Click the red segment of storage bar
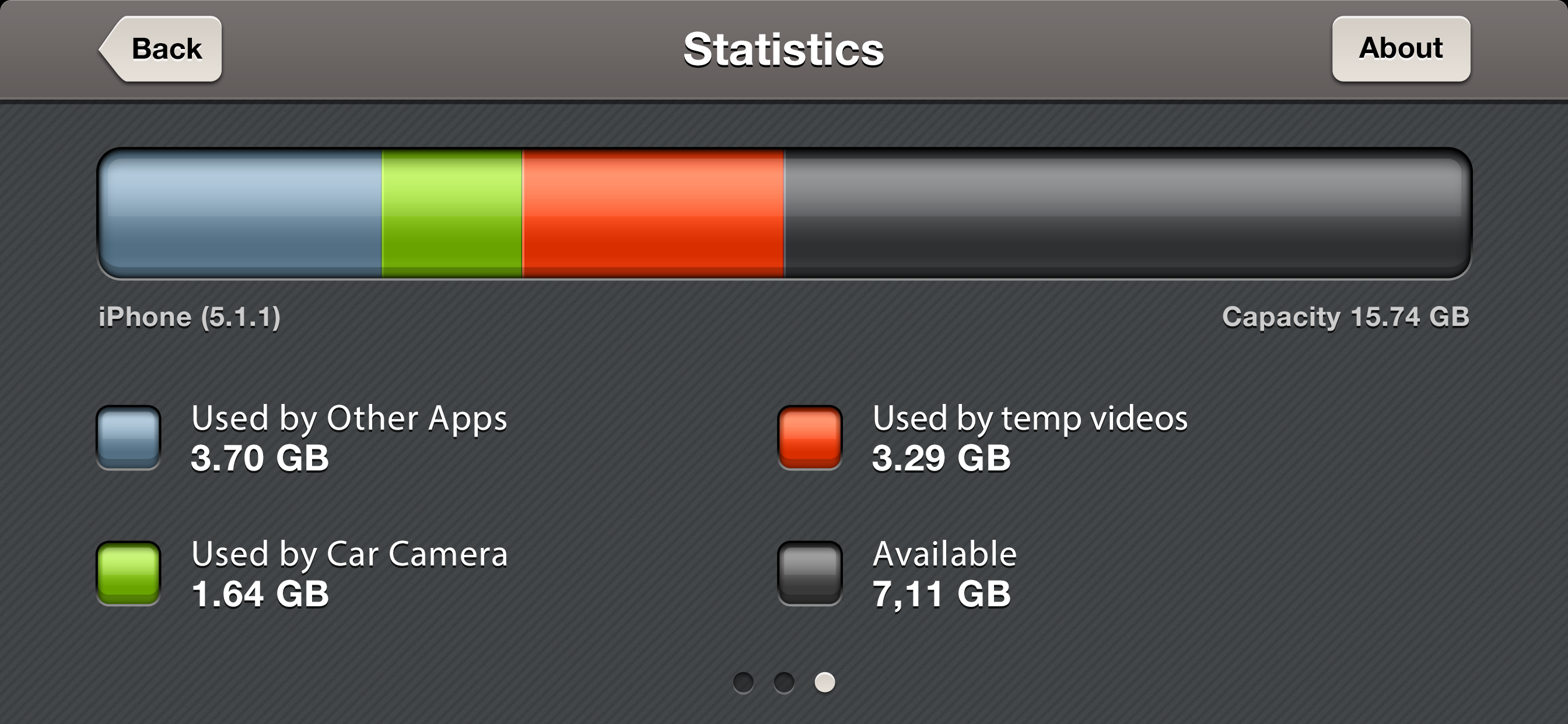Screen dimensions: 1568x724 tap(653, 213)
